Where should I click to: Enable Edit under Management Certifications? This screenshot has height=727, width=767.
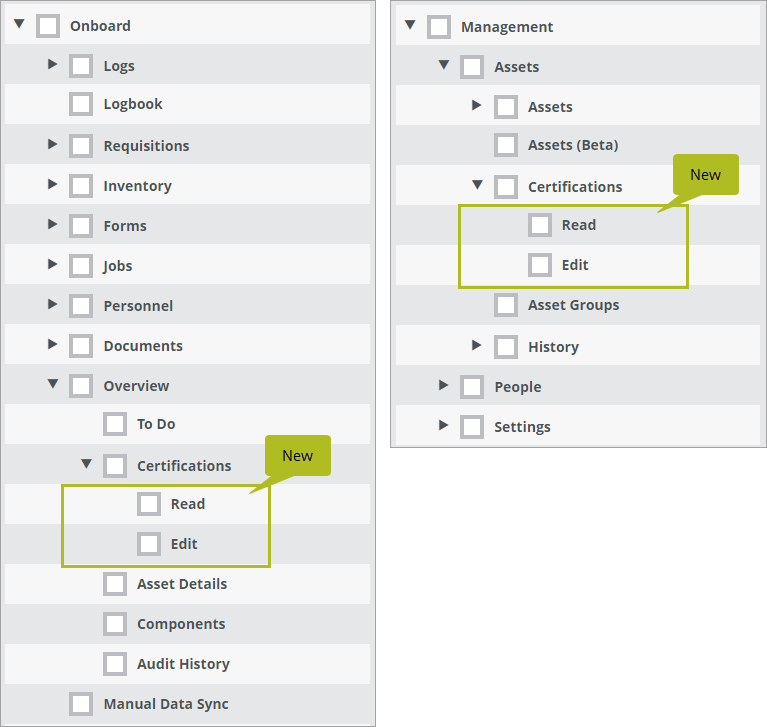[540, 265]
